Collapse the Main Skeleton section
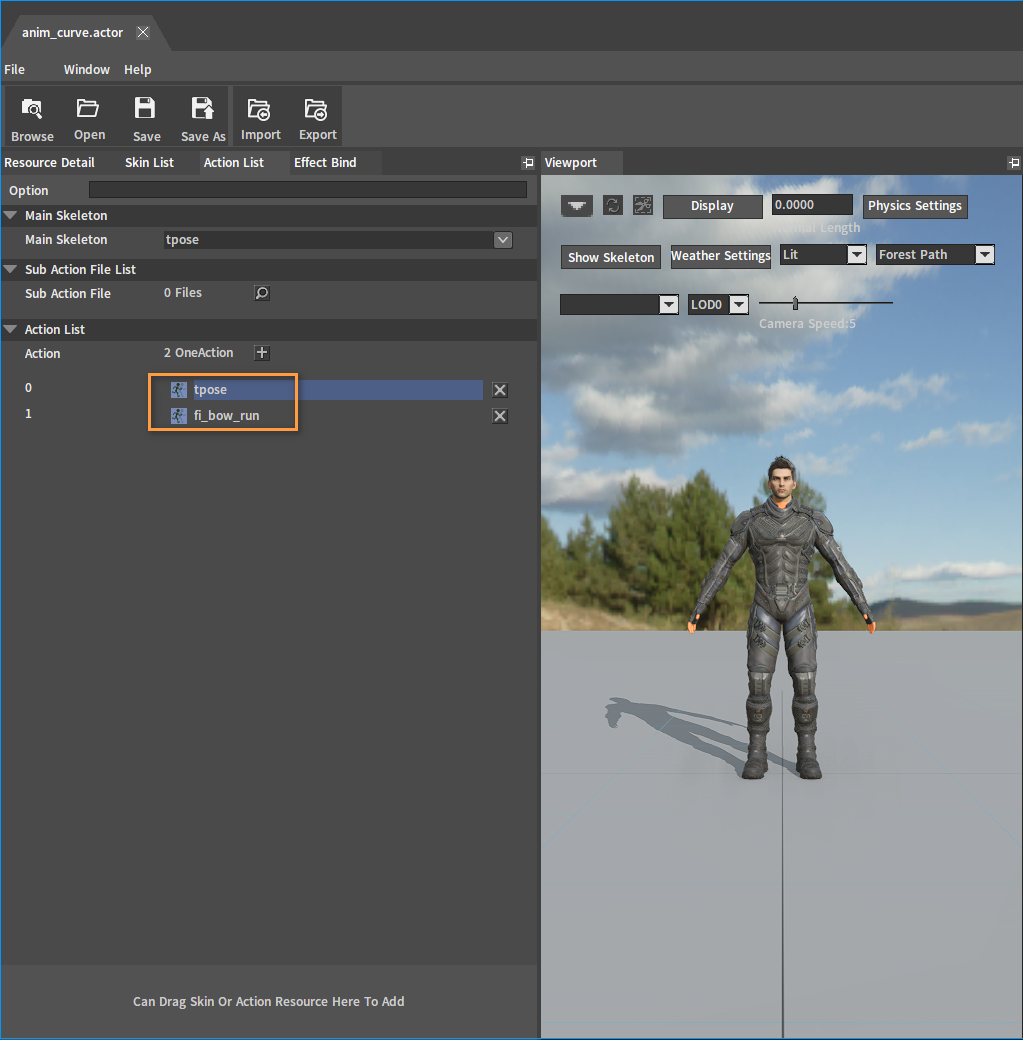The width and height of the screenshot is (1023, 1040). [x=11, y=216]
